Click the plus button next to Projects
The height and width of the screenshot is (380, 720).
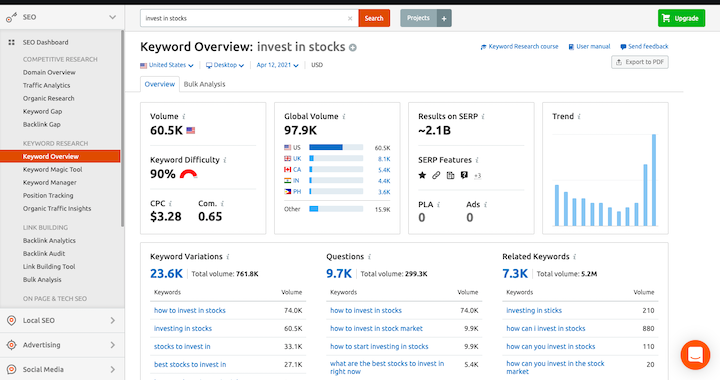(x=444, y=18)
